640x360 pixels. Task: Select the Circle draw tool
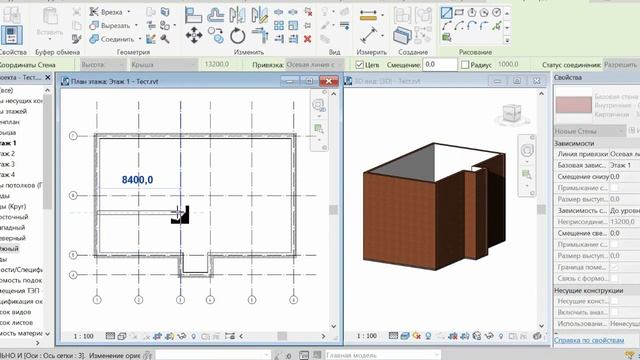coord(497,13)
